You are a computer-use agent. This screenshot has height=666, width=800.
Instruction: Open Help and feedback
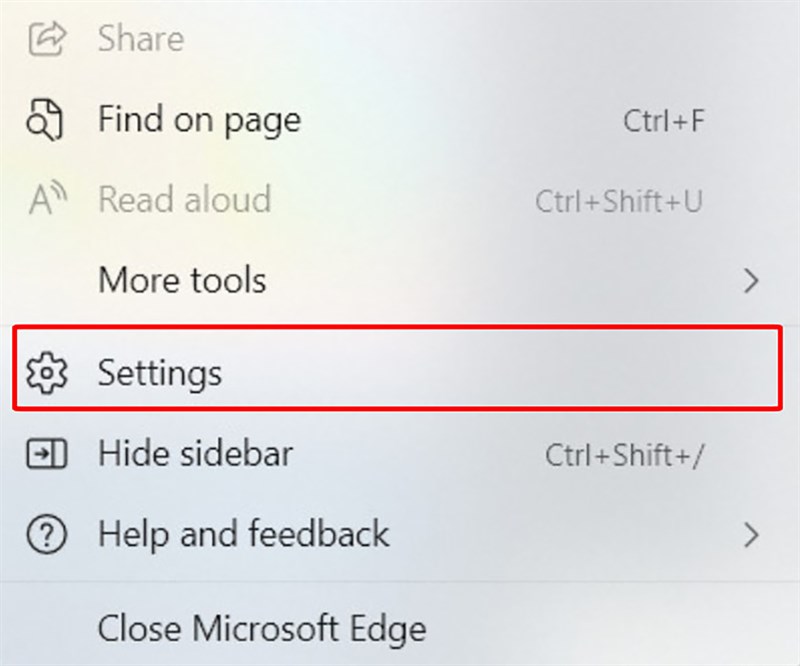(x=243, y=533)
